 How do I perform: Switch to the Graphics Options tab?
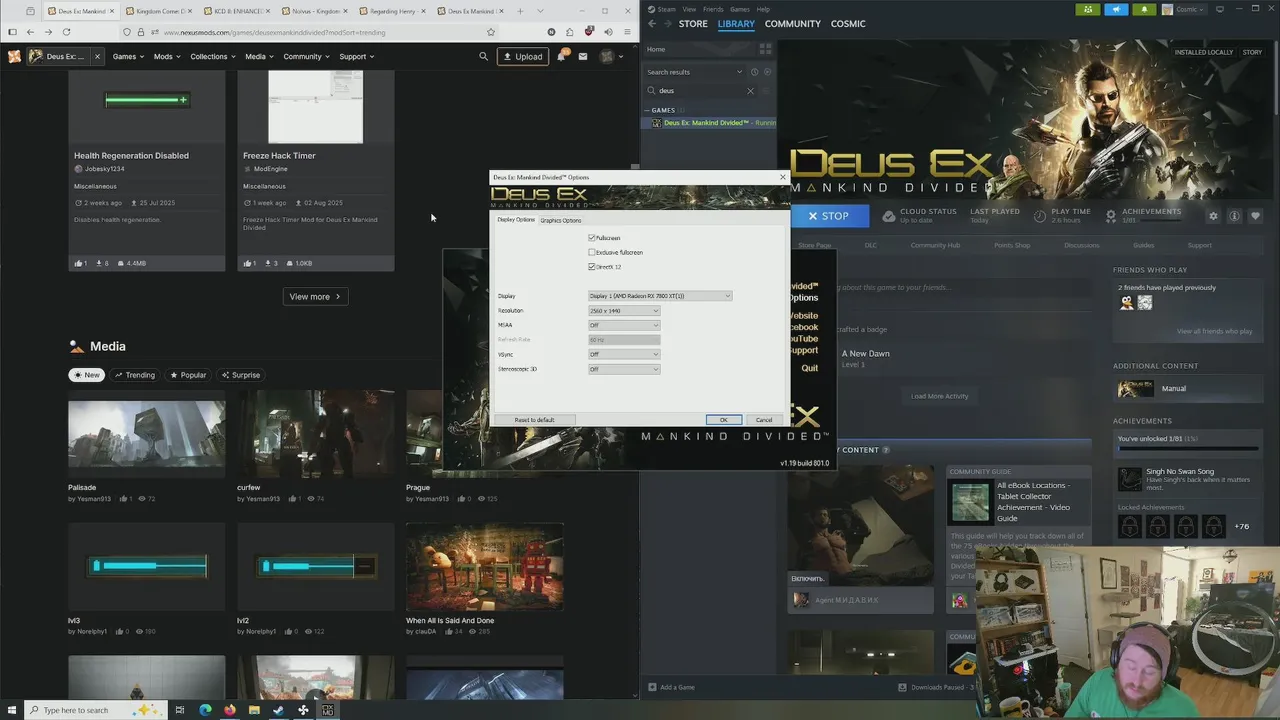[560, 220]
